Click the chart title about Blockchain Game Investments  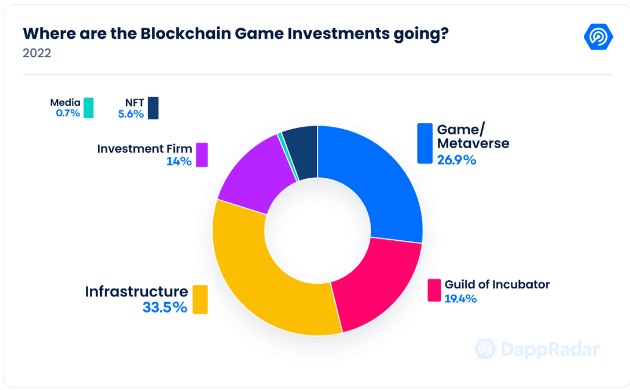[235, 33]
